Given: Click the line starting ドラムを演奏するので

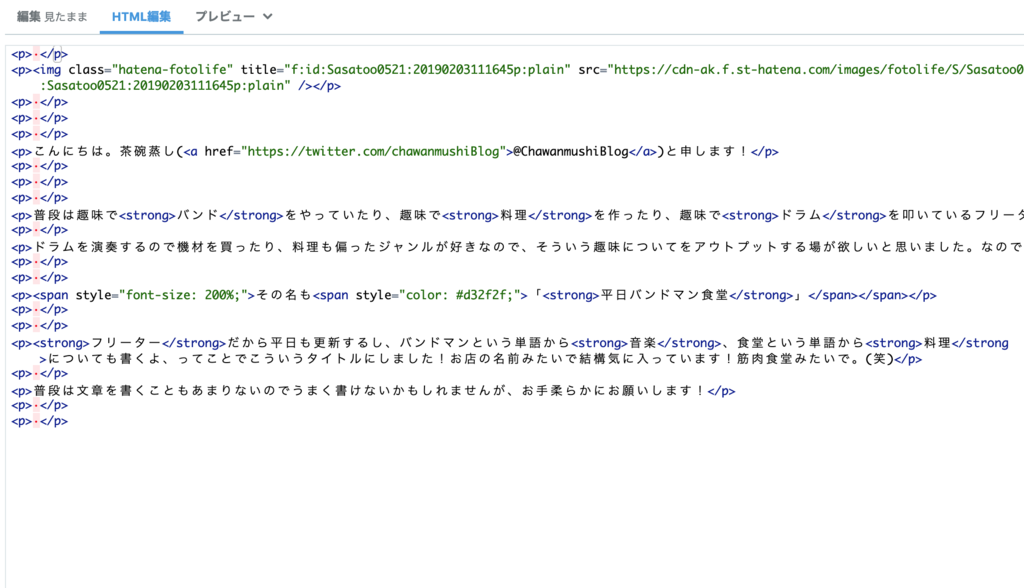Looking at the screenshot, I should [x=517, y=247].
